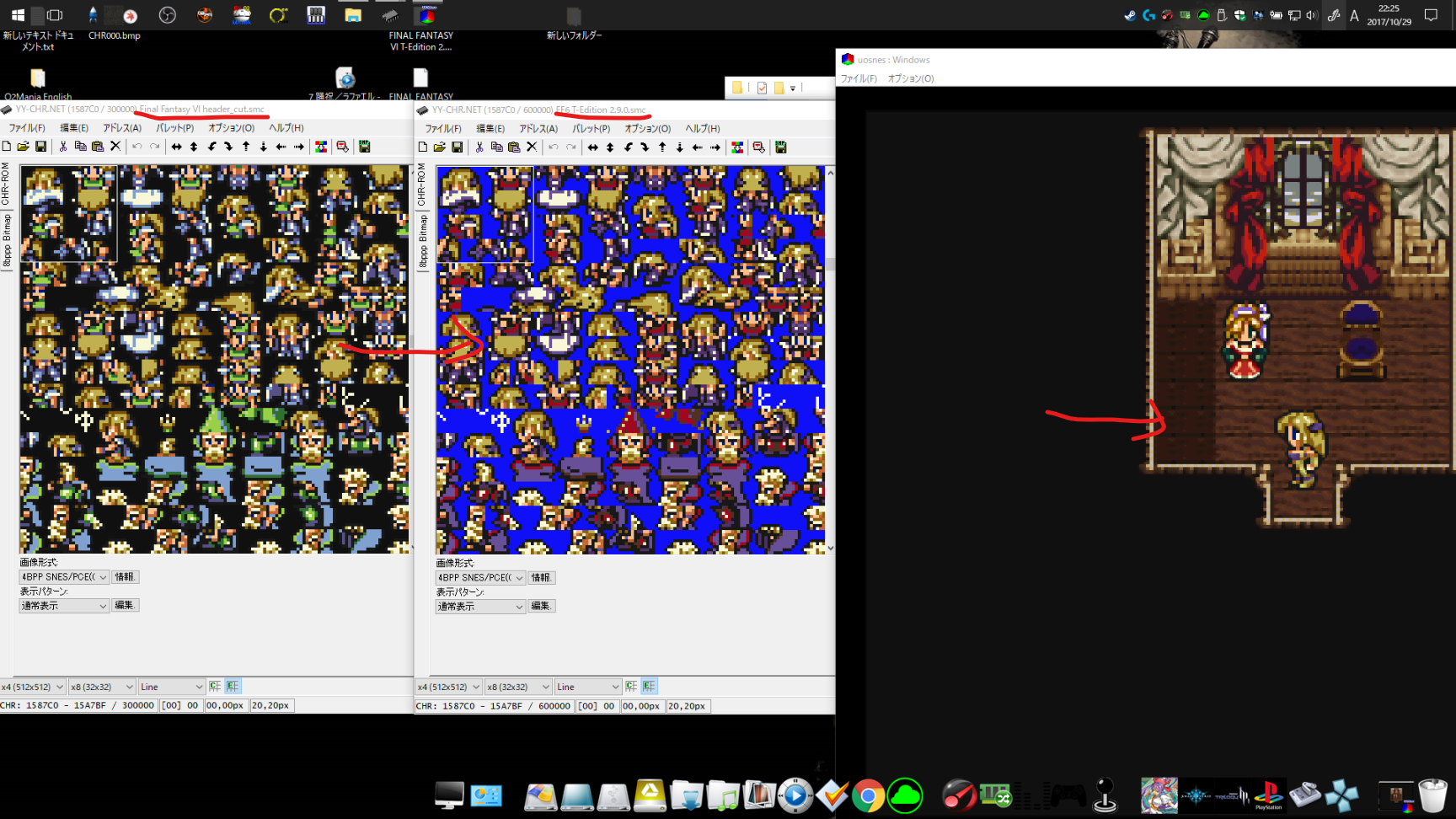Open Action Center notifications icon
Viewport: 1456px width, 819px height.
click(x=1431, y=15)
